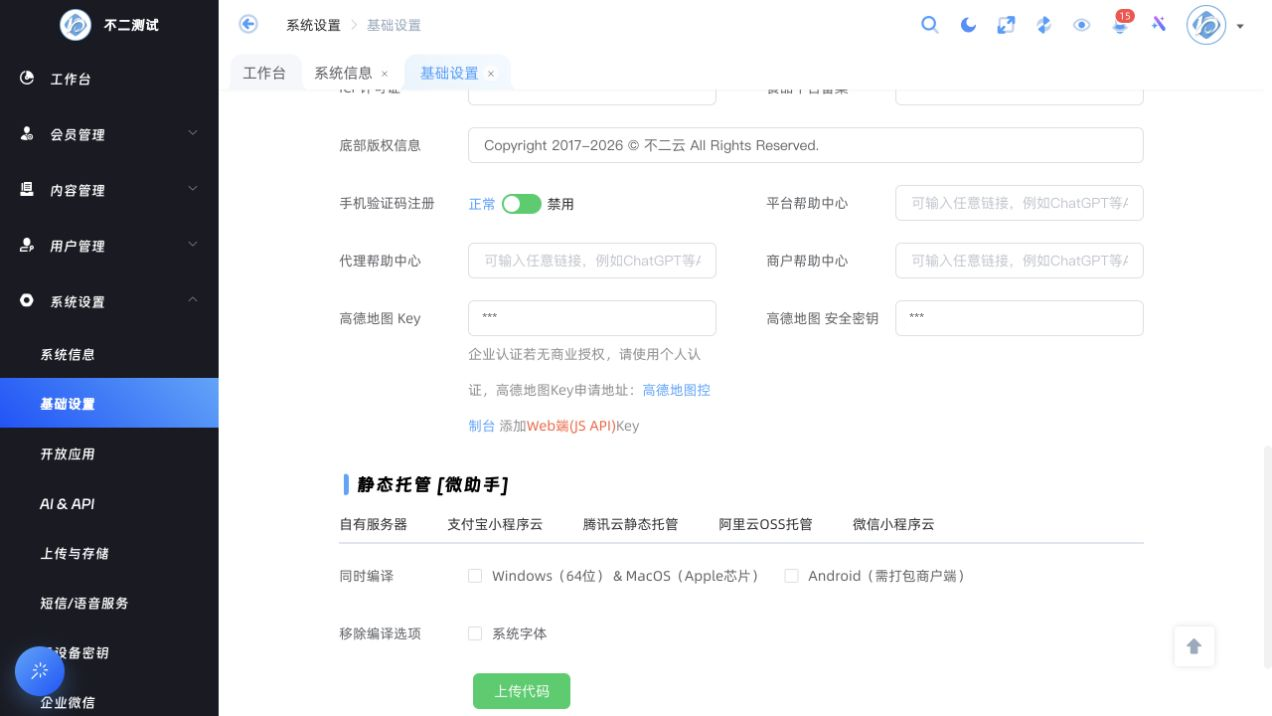Click the blue floating spinner button
The image size is (1272, 716).
pyautogui.click(x=40, y=671)
